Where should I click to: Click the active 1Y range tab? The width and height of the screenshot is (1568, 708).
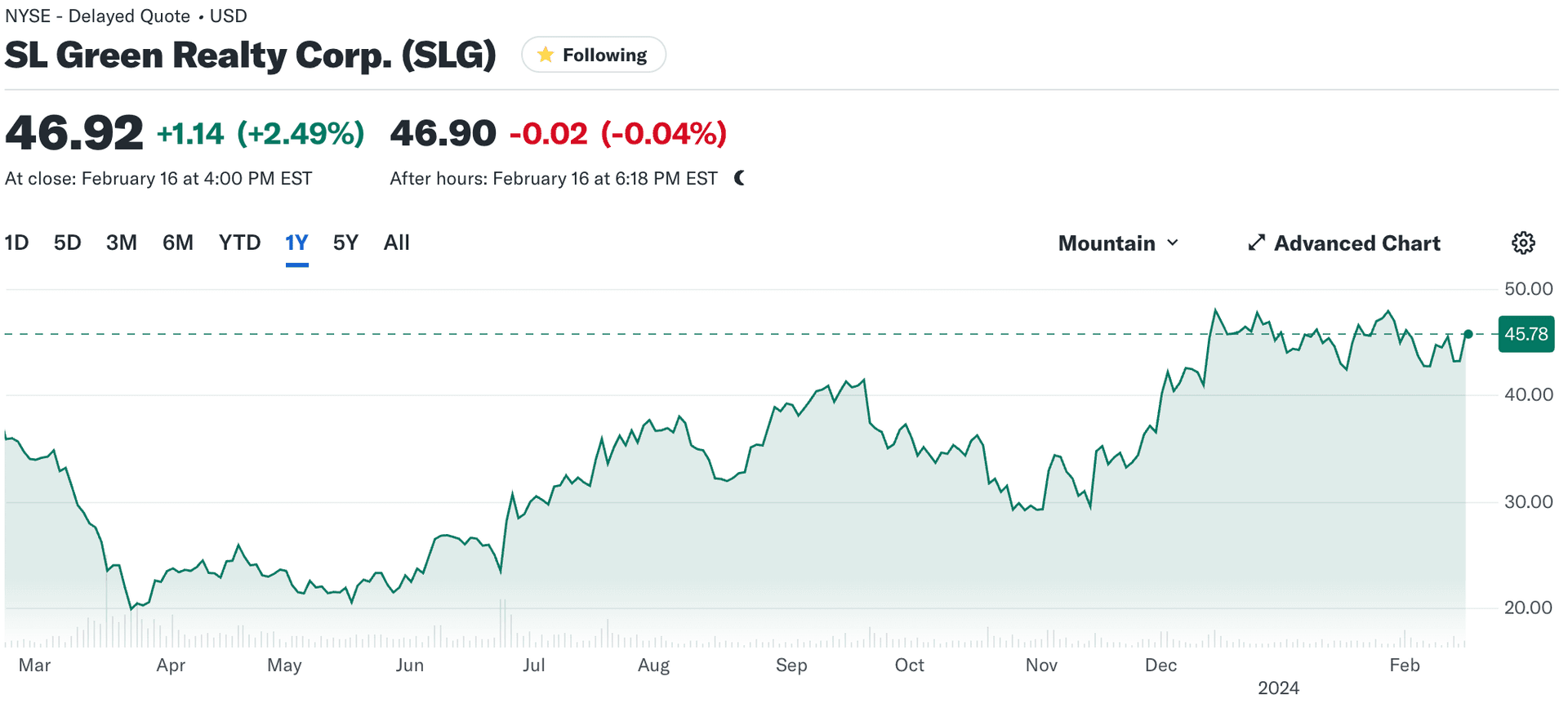coord(296,243)
